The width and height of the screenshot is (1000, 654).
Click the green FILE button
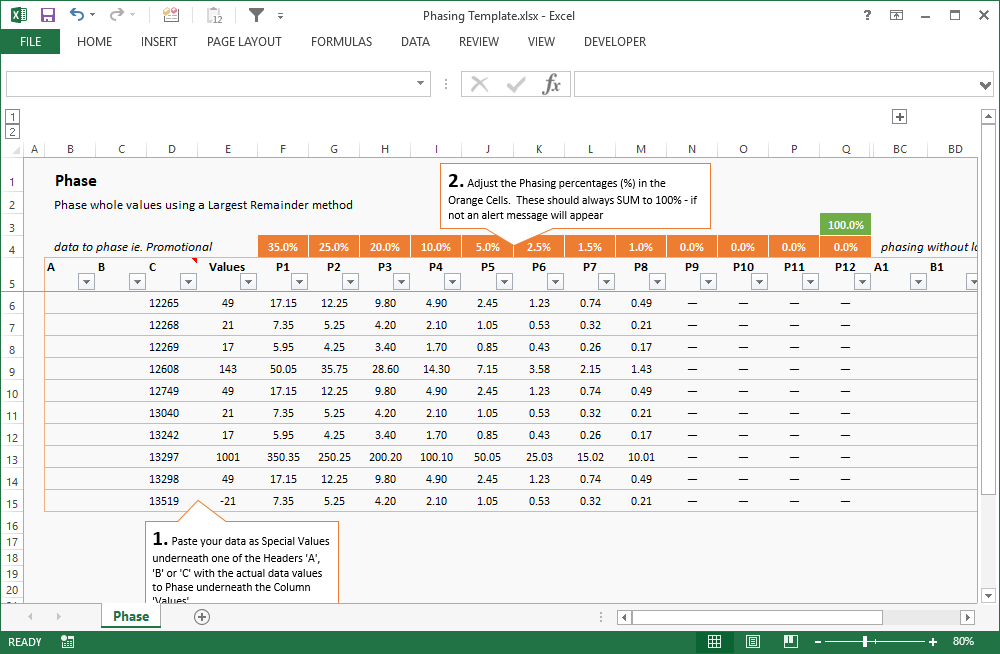click(30, 42)
